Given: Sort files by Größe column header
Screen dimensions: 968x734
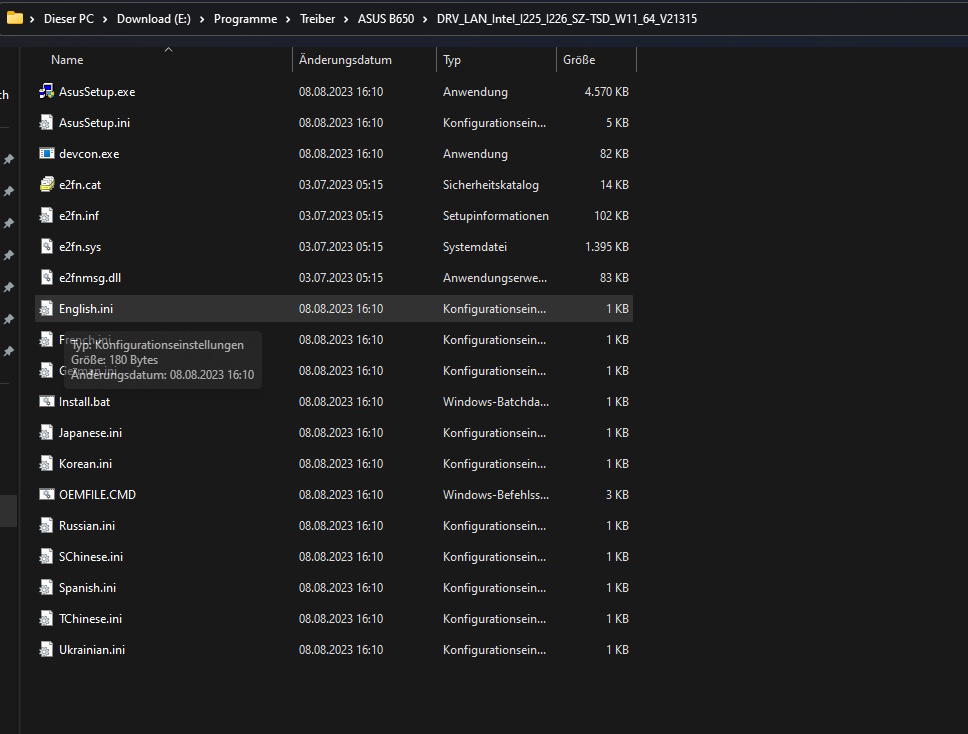Looking at the screenshot, I should point(579,60).
